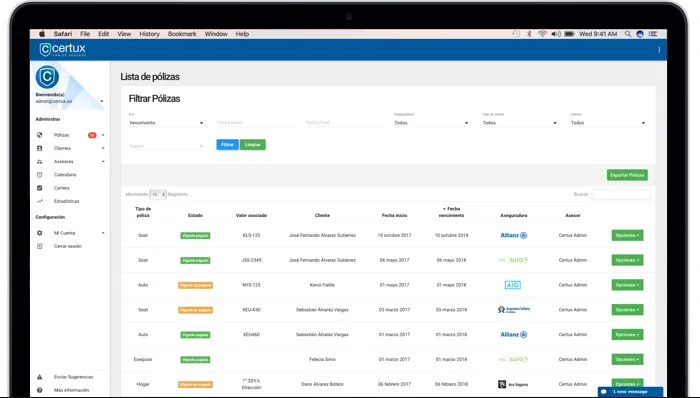Viewport: 700px width, 398px height.
Task: Sort by Fecha vencimiento column header
Action: (451, 212)
